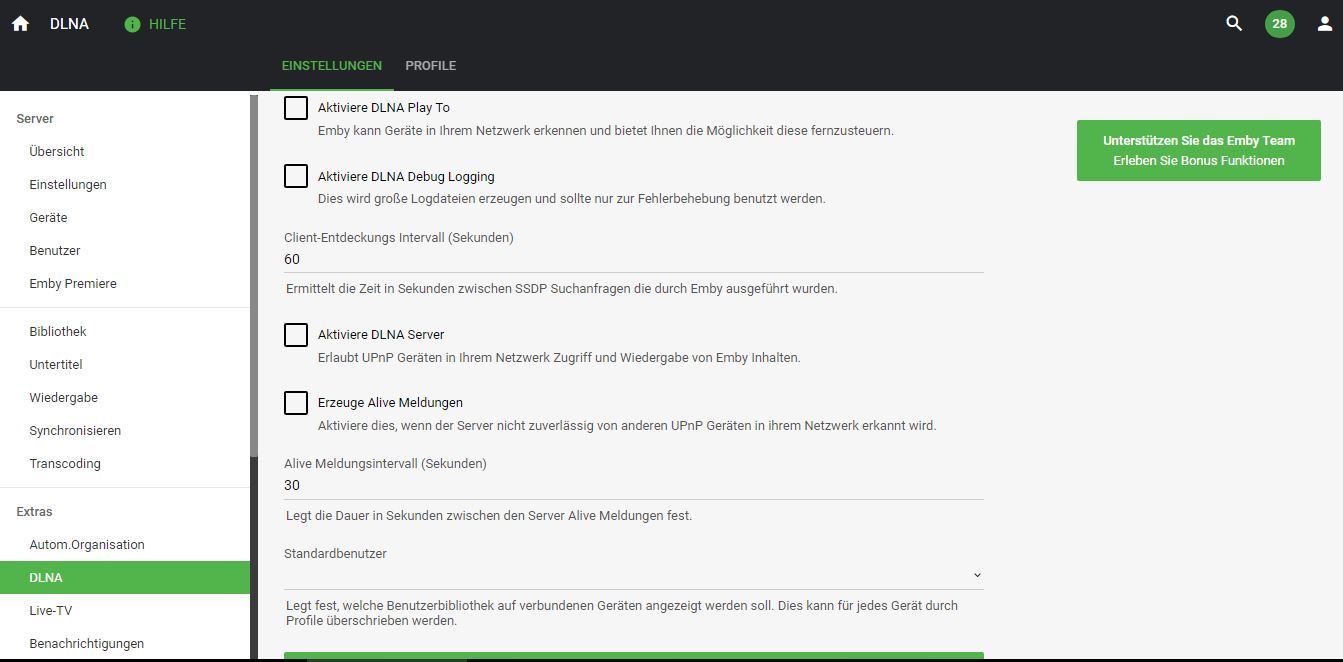
Task: Open Transcoding in the sidebar
Action: 125,464
